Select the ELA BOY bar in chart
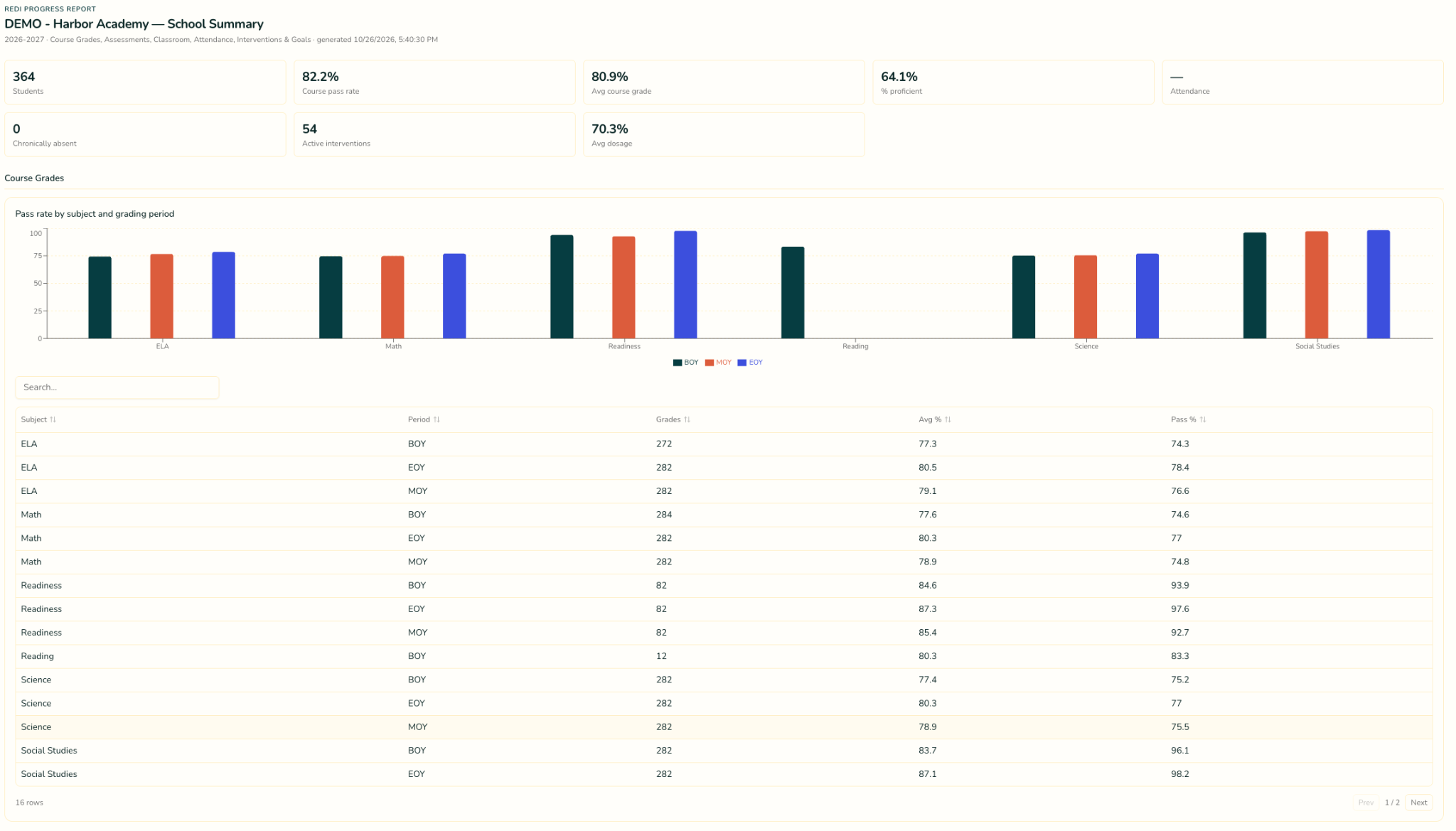Image resolution: width=1456 pixels, height=831 pixels. 100,297
